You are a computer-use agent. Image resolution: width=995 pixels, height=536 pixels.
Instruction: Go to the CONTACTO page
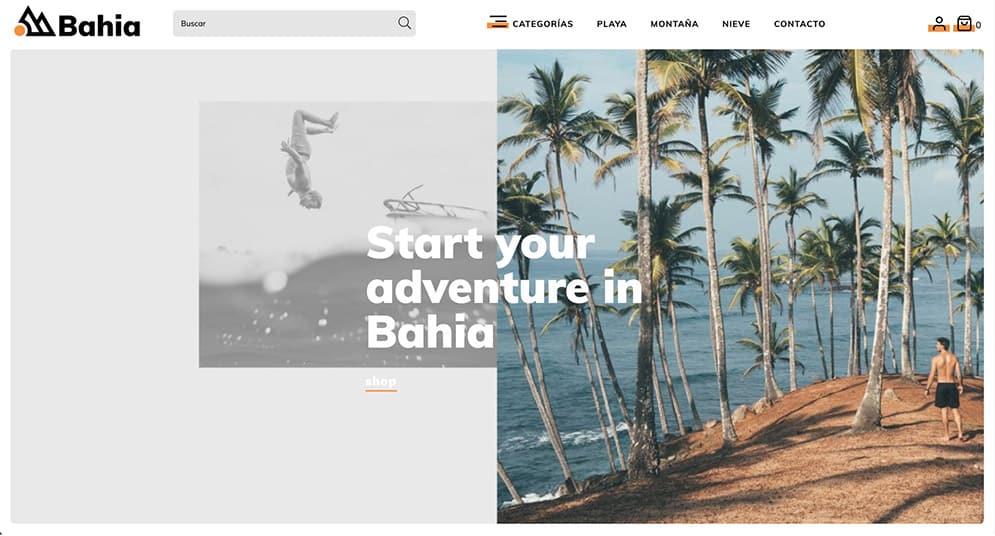(x=800, y=24)
